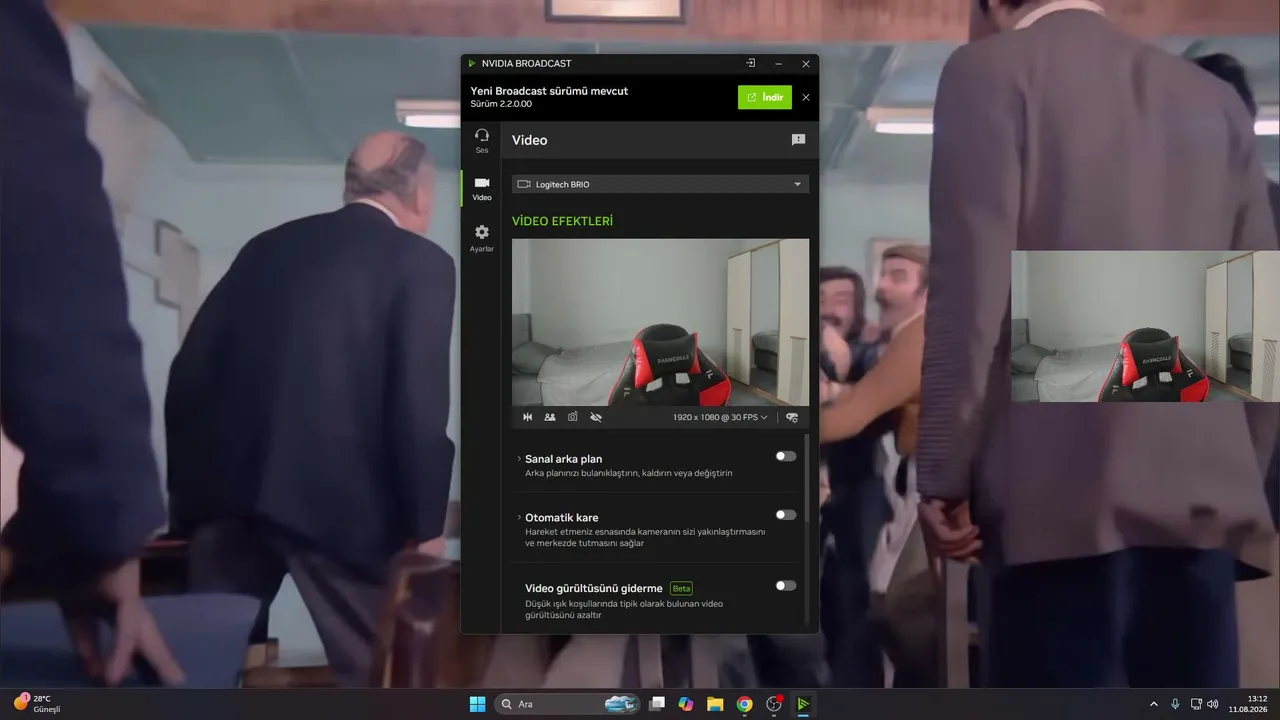Open Google Chrome from the taskbar
1280x720 pixels.
point(744,704)
